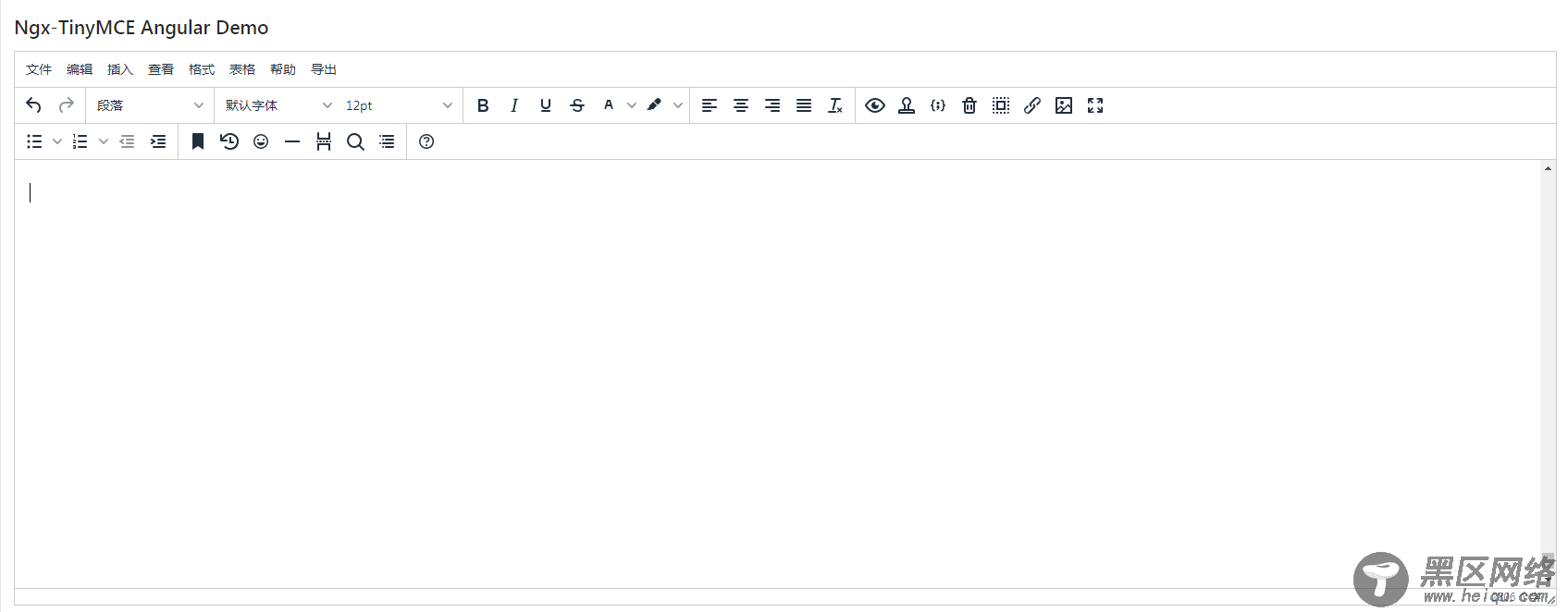The height and width of the screenshot is (612, 1568).
Task: Open the 导出 menu
Action: (x=324, y=69)
